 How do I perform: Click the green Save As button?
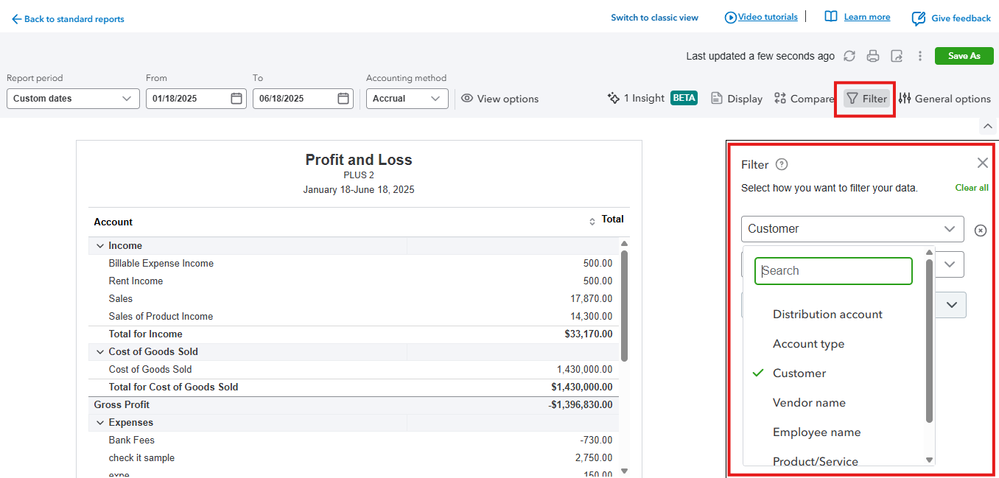pyautogui.click(x=964, y=56)
